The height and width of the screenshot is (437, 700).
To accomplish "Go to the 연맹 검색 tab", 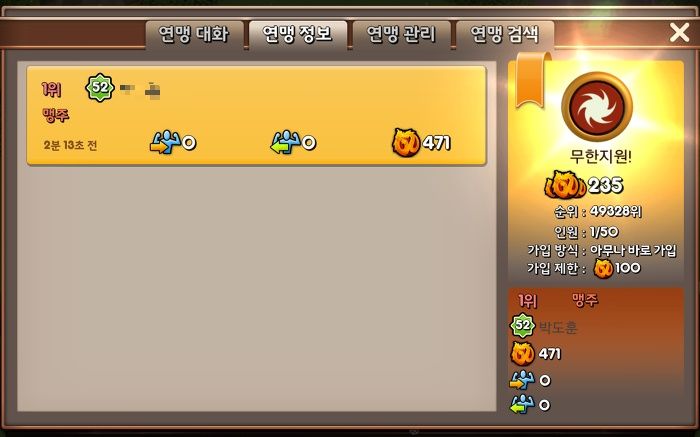I will click(505, 34).
